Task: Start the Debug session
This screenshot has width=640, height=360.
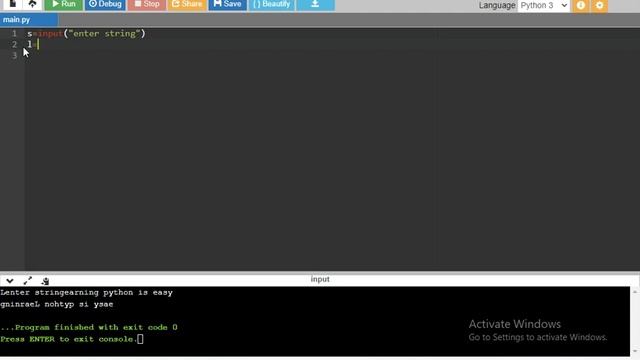Action: click(x=105, y=4)
